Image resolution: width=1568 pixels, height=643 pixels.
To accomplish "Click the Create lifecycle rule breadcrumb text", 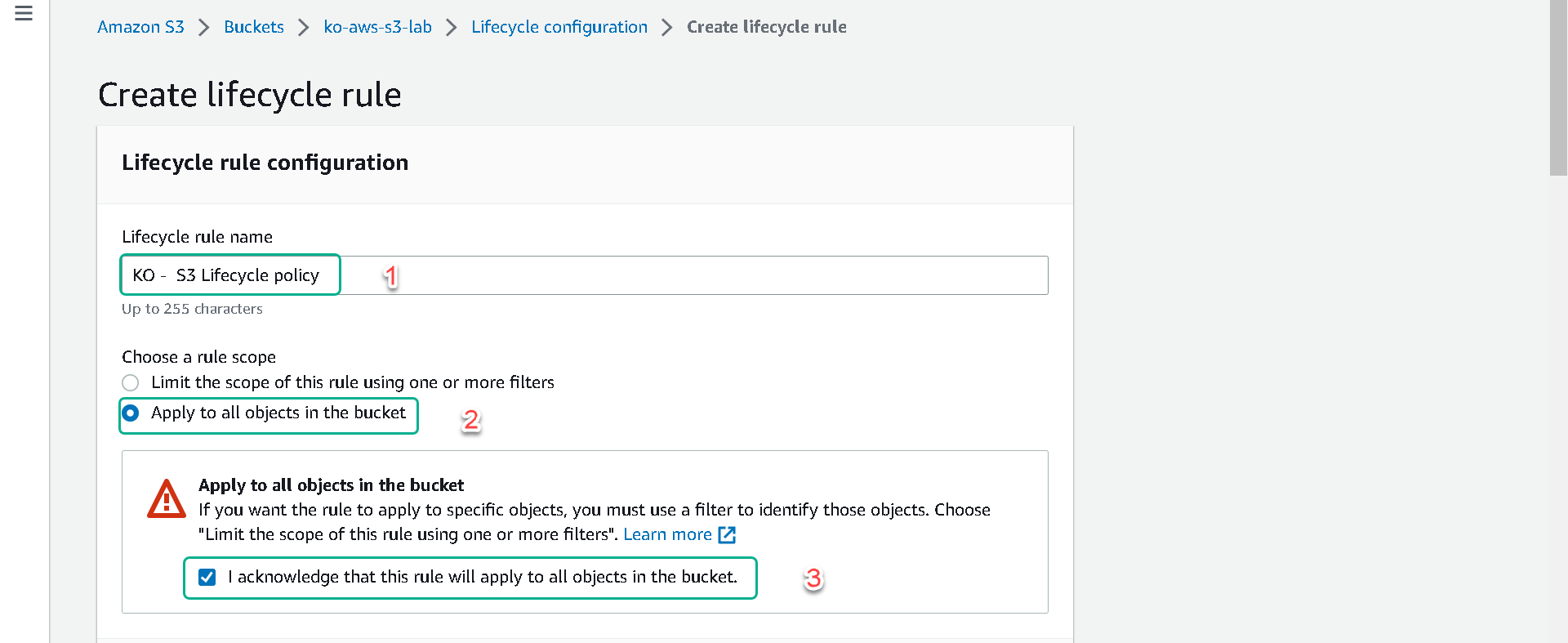I will 767,27.
